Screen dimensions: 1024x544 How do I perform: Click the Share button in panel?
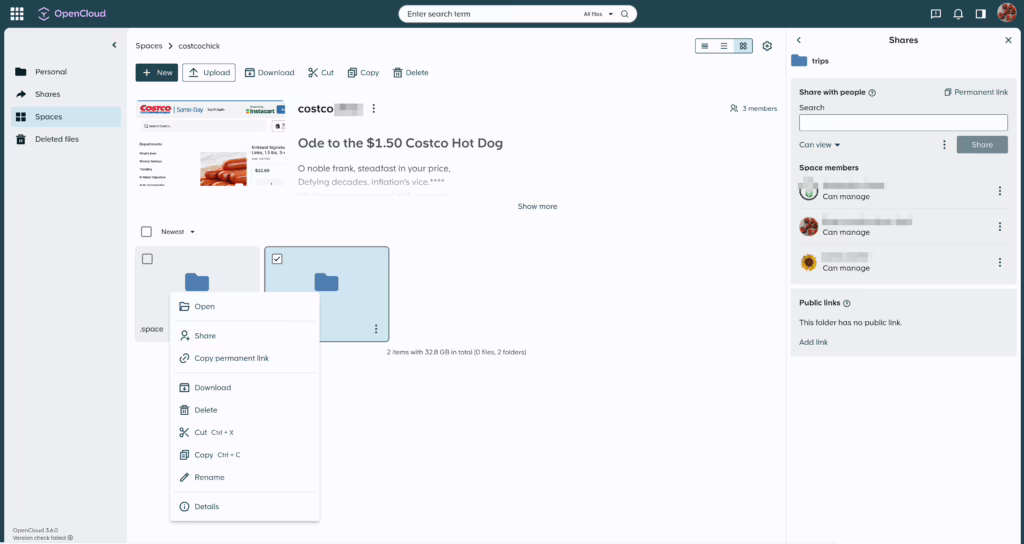(982, 145)
